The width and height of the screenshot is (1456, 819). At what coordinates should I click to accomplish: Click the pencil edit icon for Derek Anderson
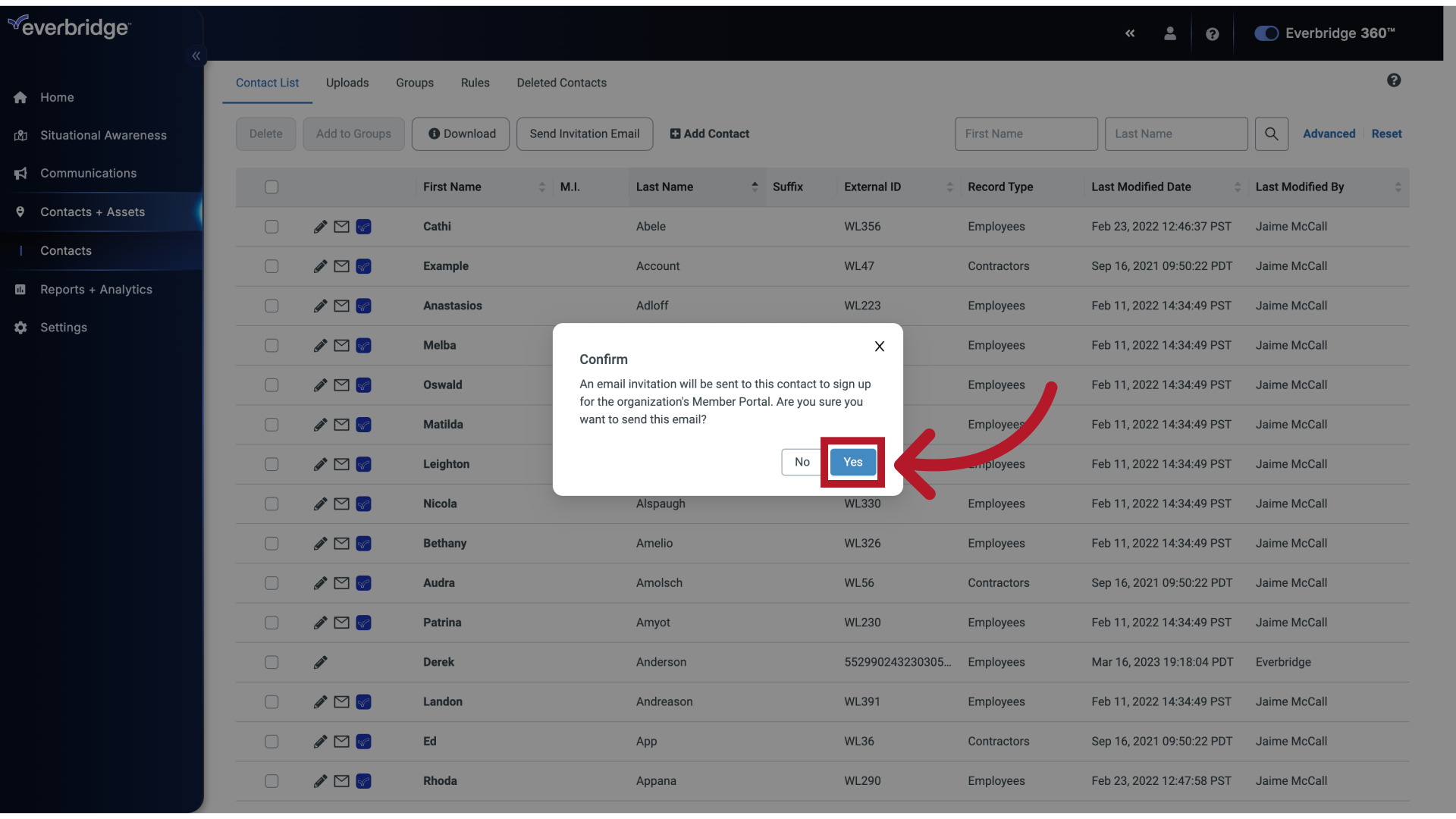319,662
